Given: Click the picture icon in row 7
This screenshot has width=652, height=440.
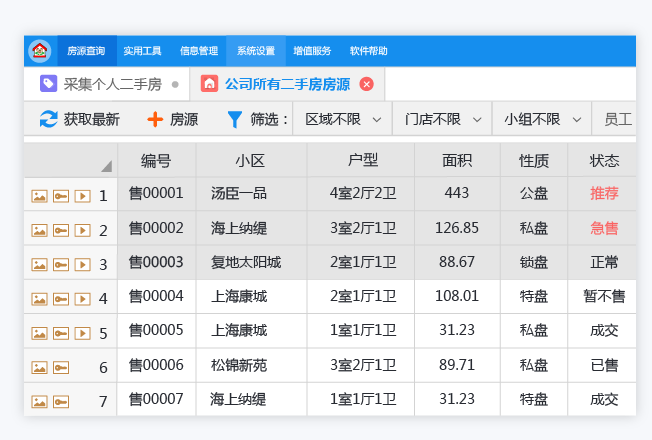Looking at the screenshot, I should pyautogui.click(x=40, y=401).
